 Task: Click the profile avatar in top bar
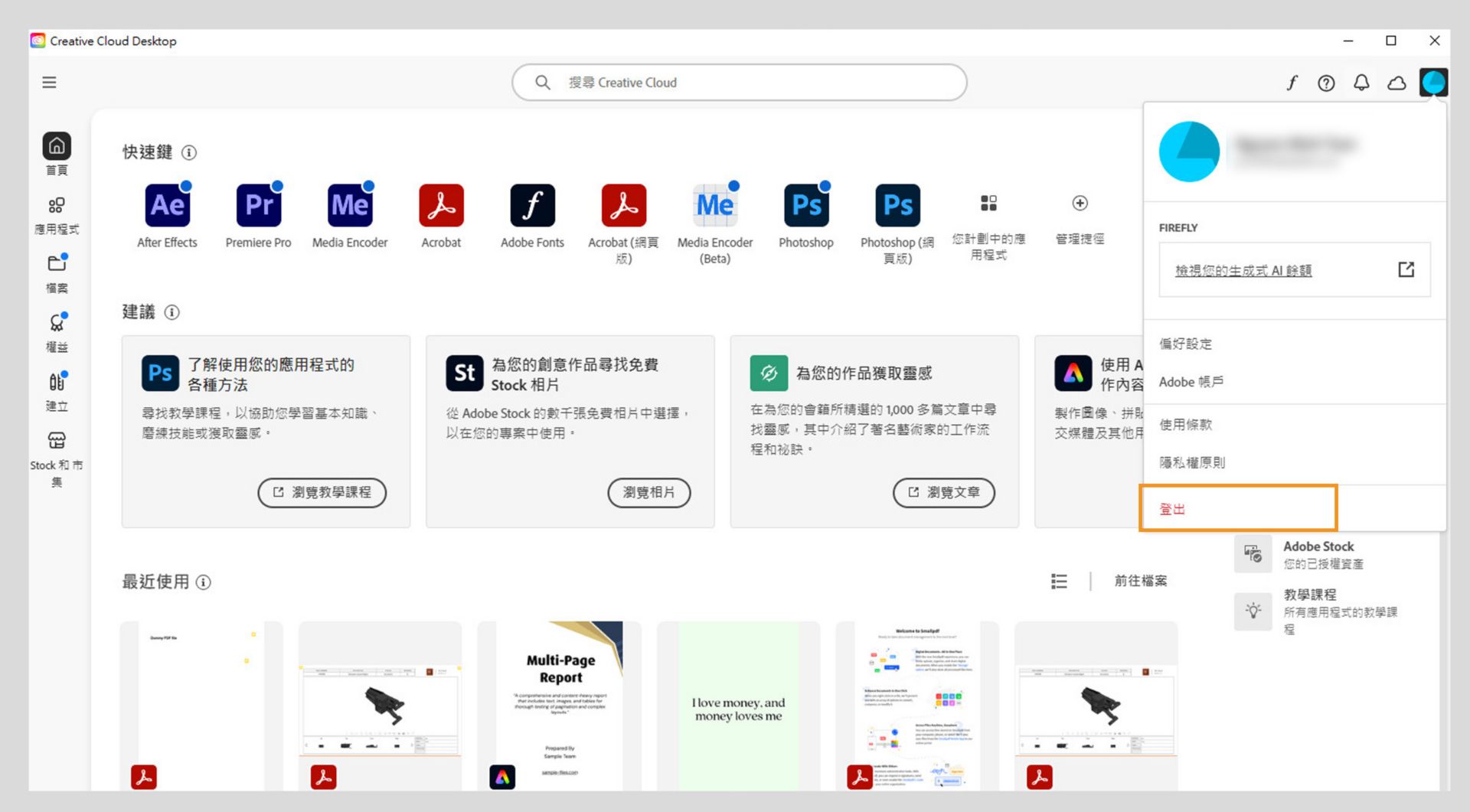tap(1433, 82)
